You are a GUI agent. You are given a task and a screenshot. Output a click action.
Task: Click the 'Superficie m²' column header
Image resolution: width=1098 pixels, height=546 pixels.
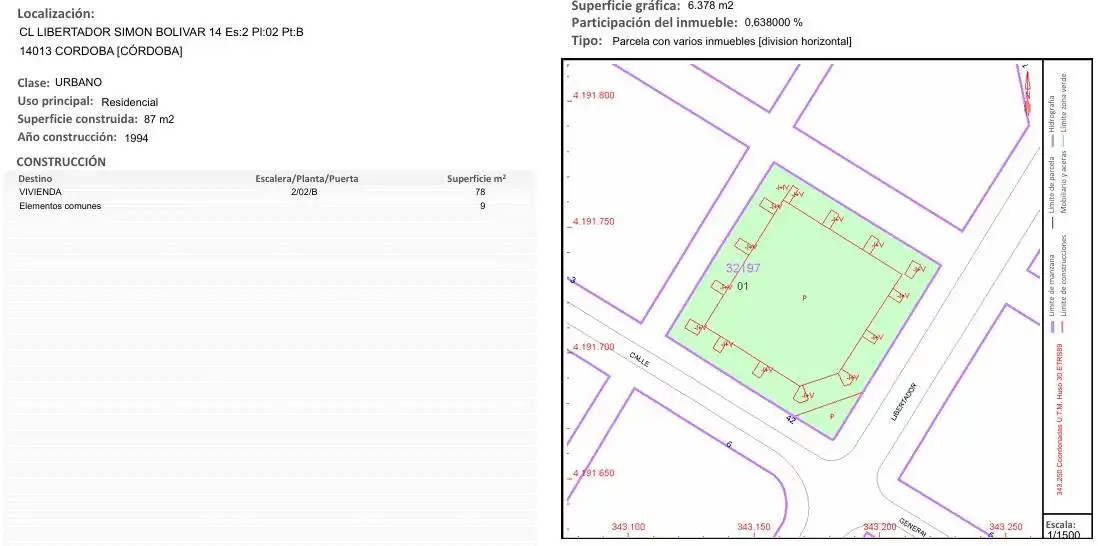click(477, 178)
